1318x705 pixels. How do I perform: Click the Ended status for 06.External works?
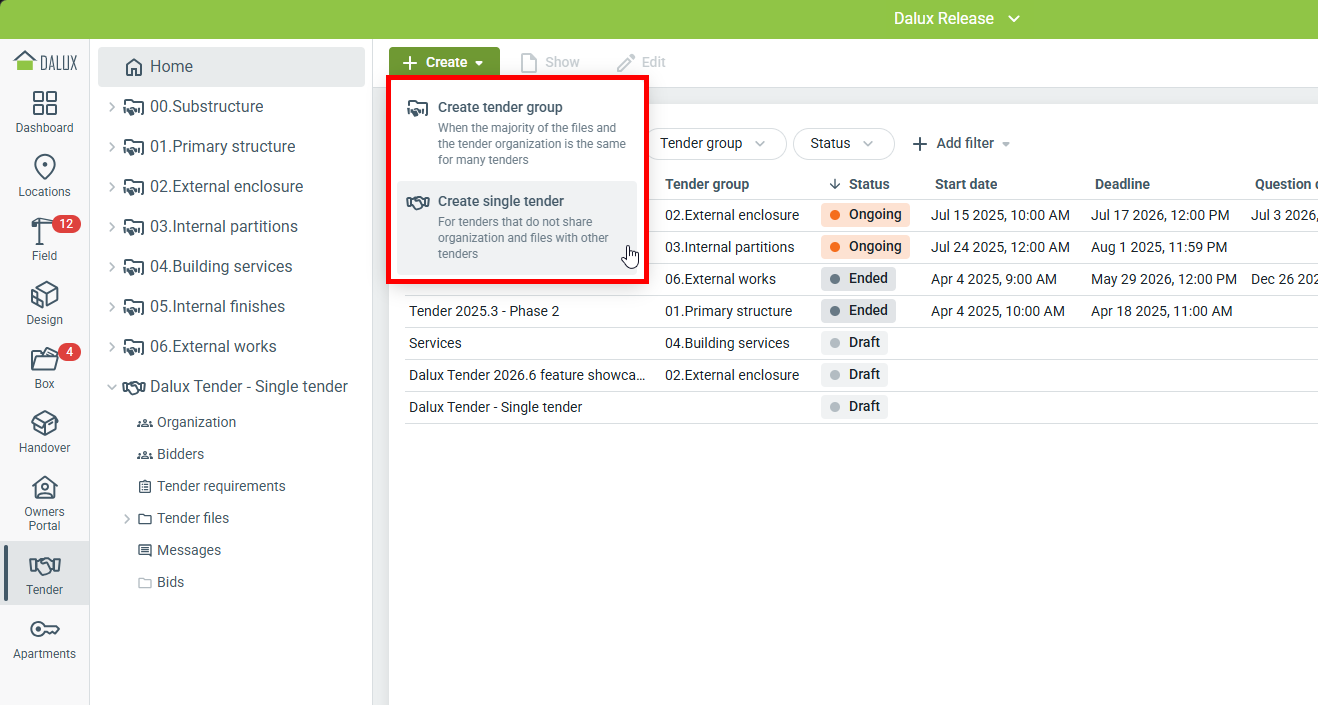click(x=858, y=279)
